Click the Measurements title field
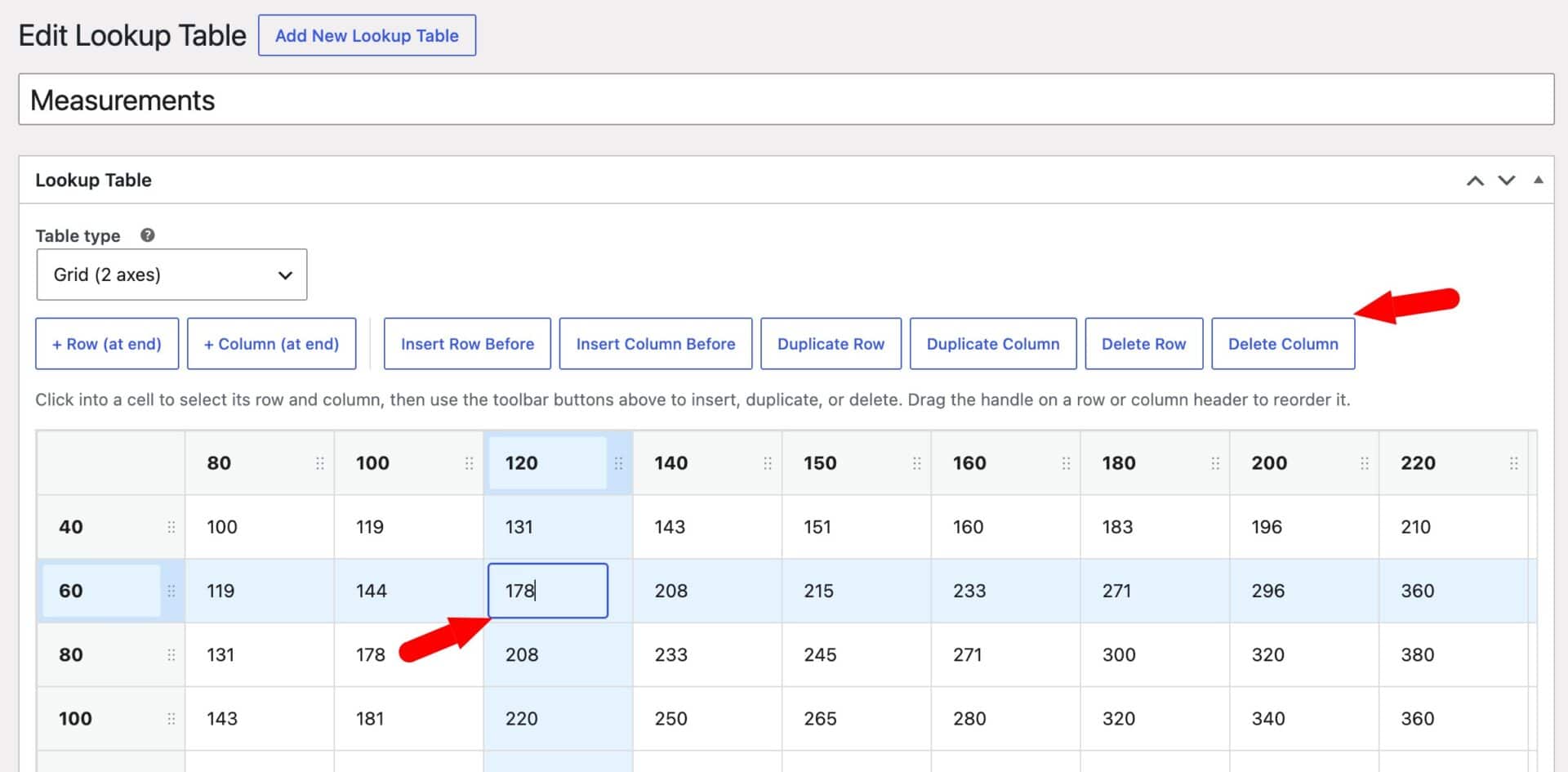This screenshot has width=1568, height=772. (786, 100)
